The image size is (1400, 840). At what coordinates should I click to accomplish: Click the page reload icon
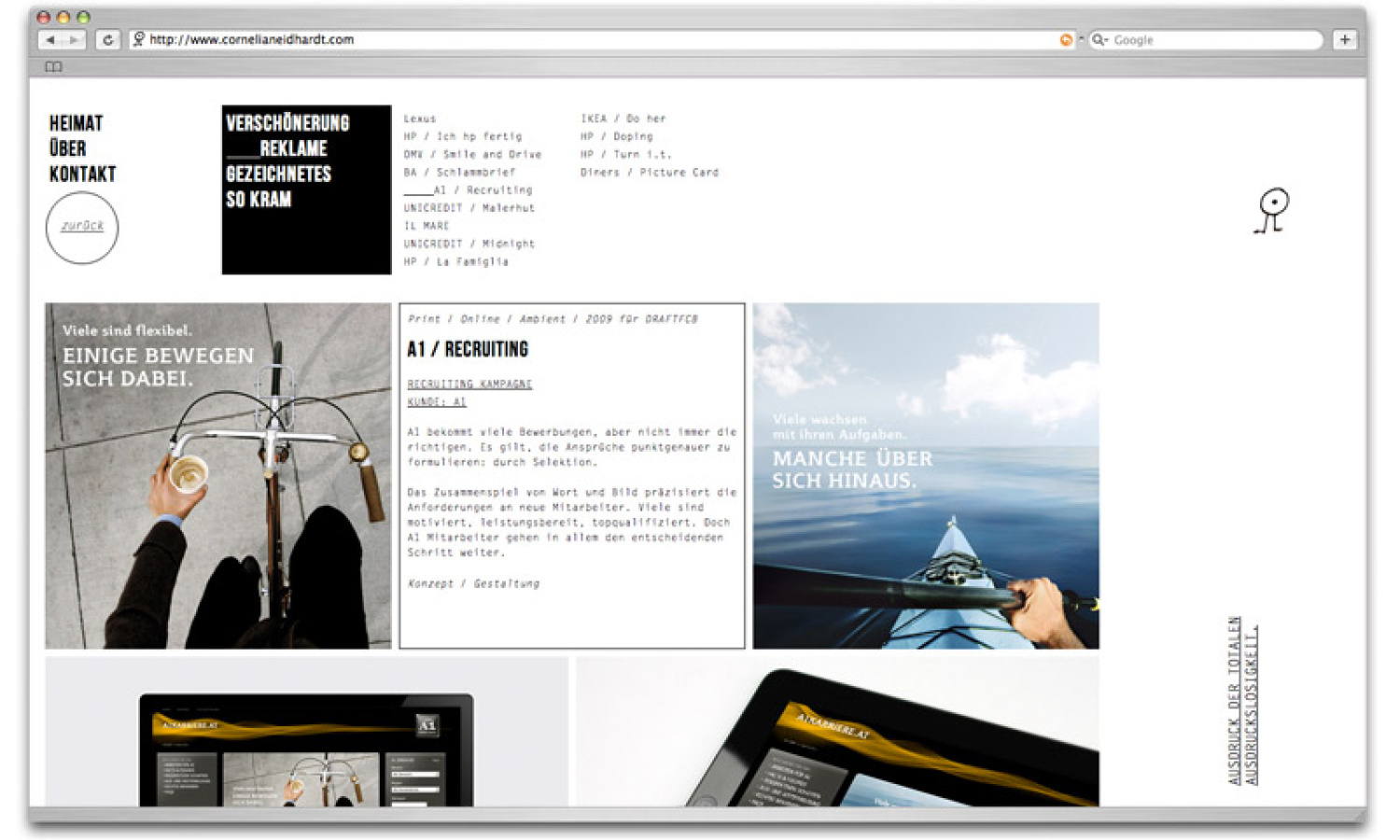[107, 39]
